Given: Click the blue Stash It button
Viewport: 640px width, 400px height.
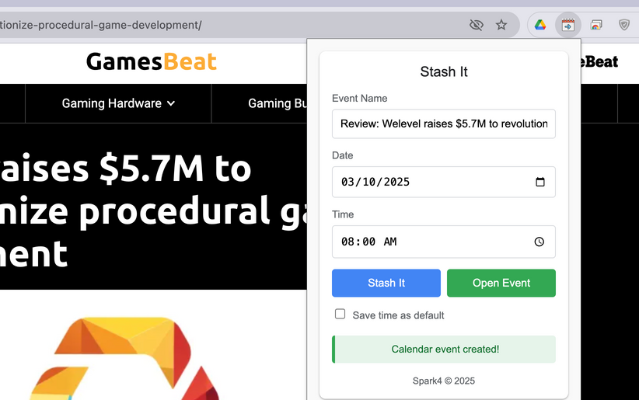Looking at the screenshot, I should [386, 283].
